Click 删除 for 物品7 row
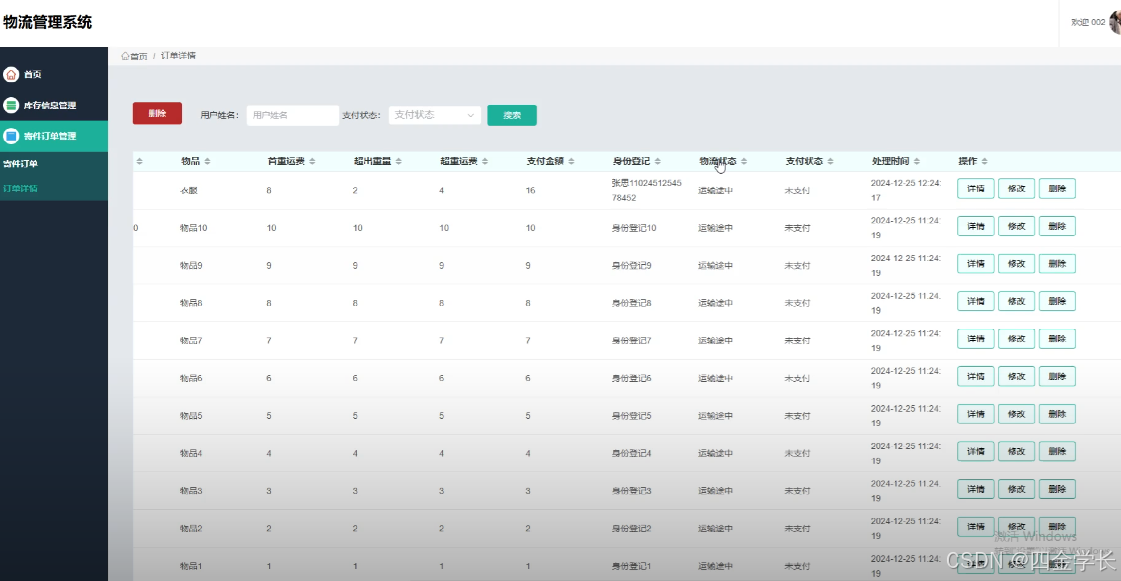This screenshot has width=1121, height=581. click(x=1057, y=339)
